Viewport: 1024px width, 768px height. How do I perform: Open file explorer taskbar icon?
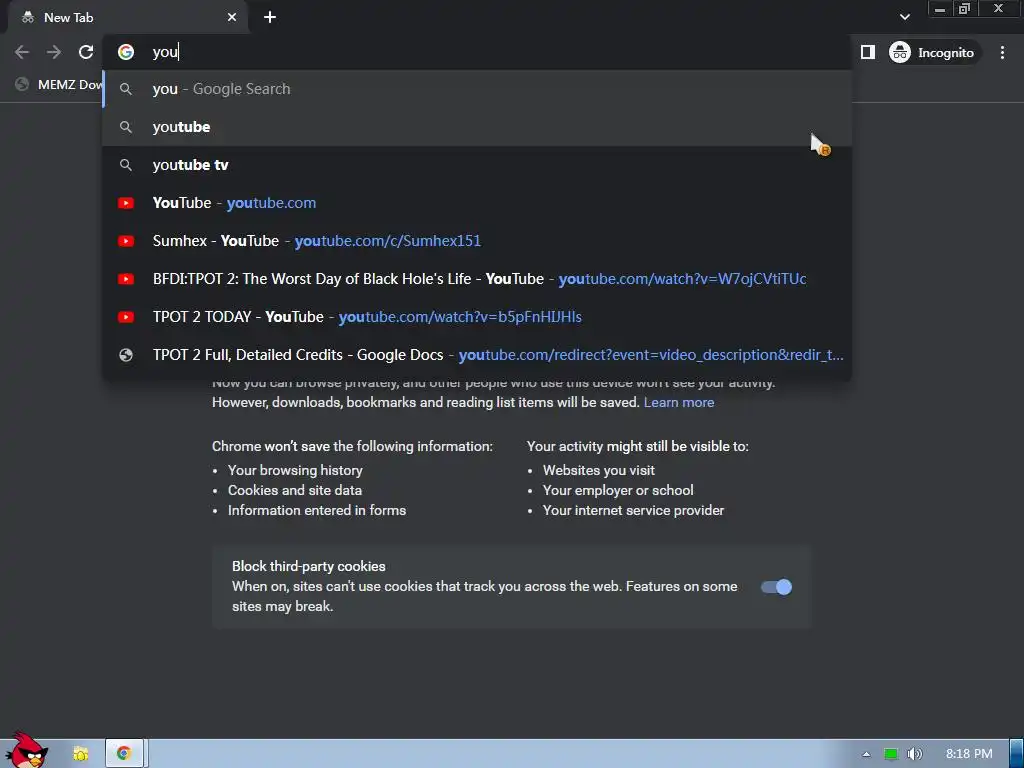(x=80, y=754)
